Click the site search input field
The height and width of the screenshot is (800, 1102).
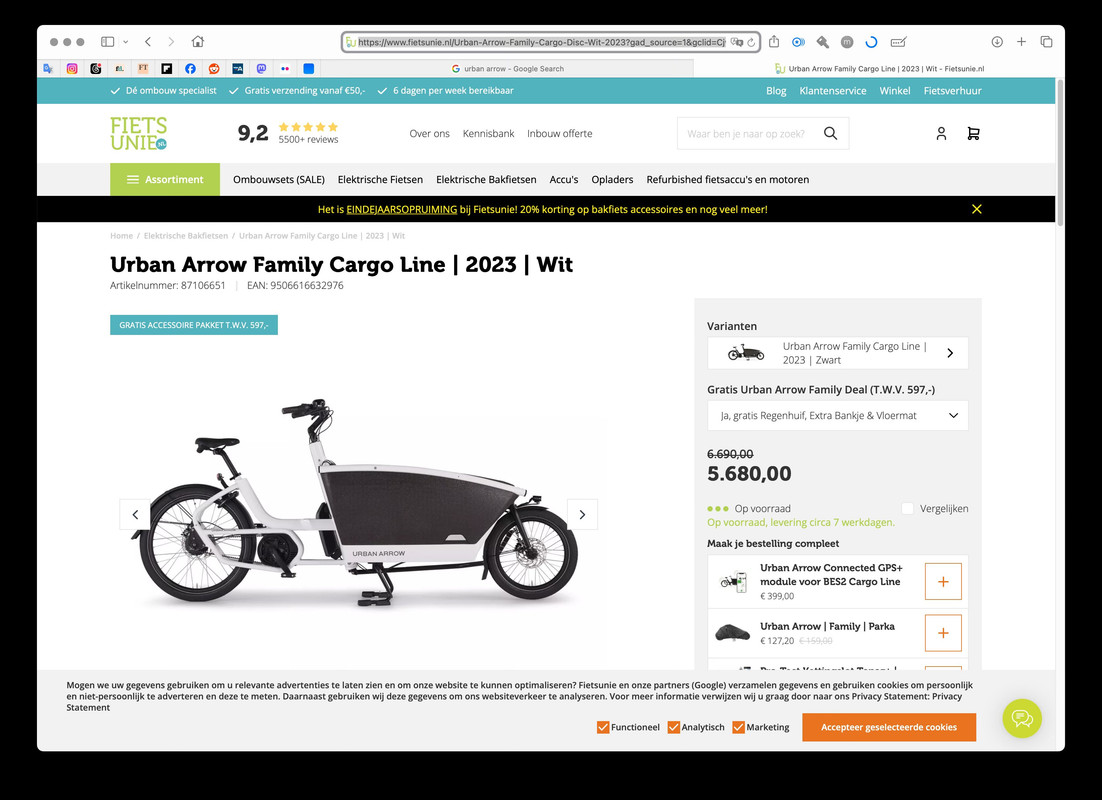coord(747,134)
